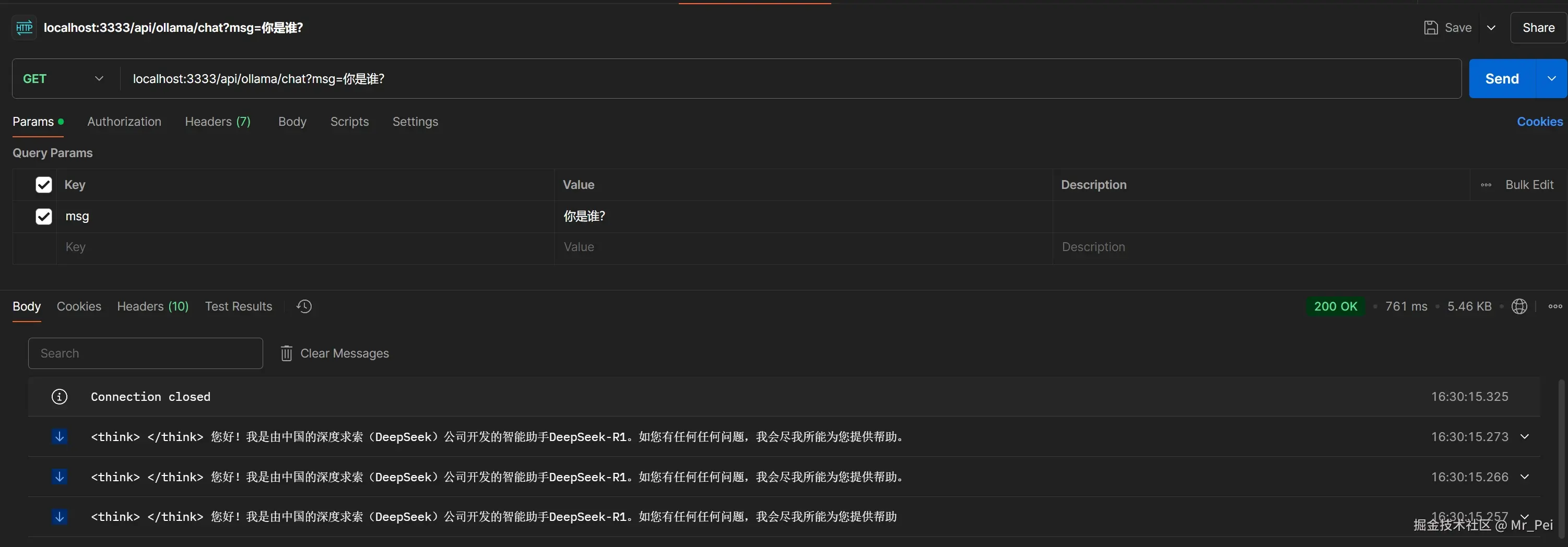The image size is (1568, 547).
Task: Uncheck the msg query parameter
Action: (43, 217)
